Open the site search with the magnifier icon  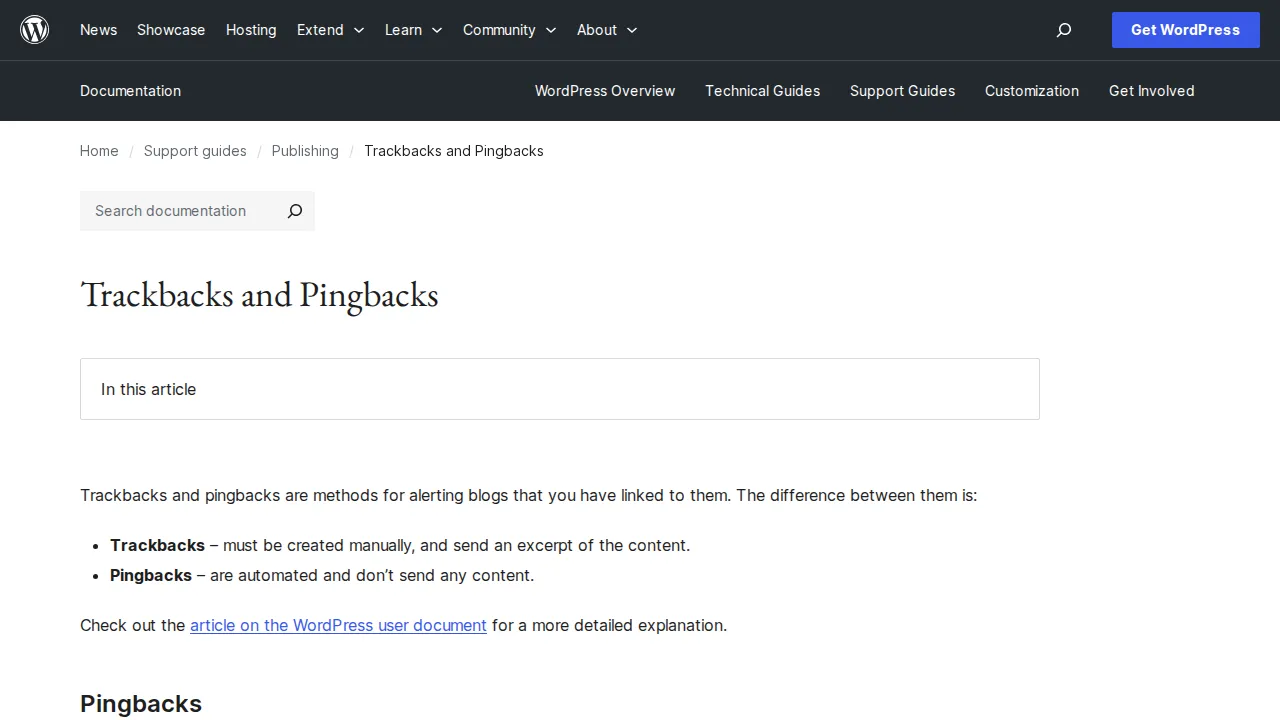(1063, 30)
